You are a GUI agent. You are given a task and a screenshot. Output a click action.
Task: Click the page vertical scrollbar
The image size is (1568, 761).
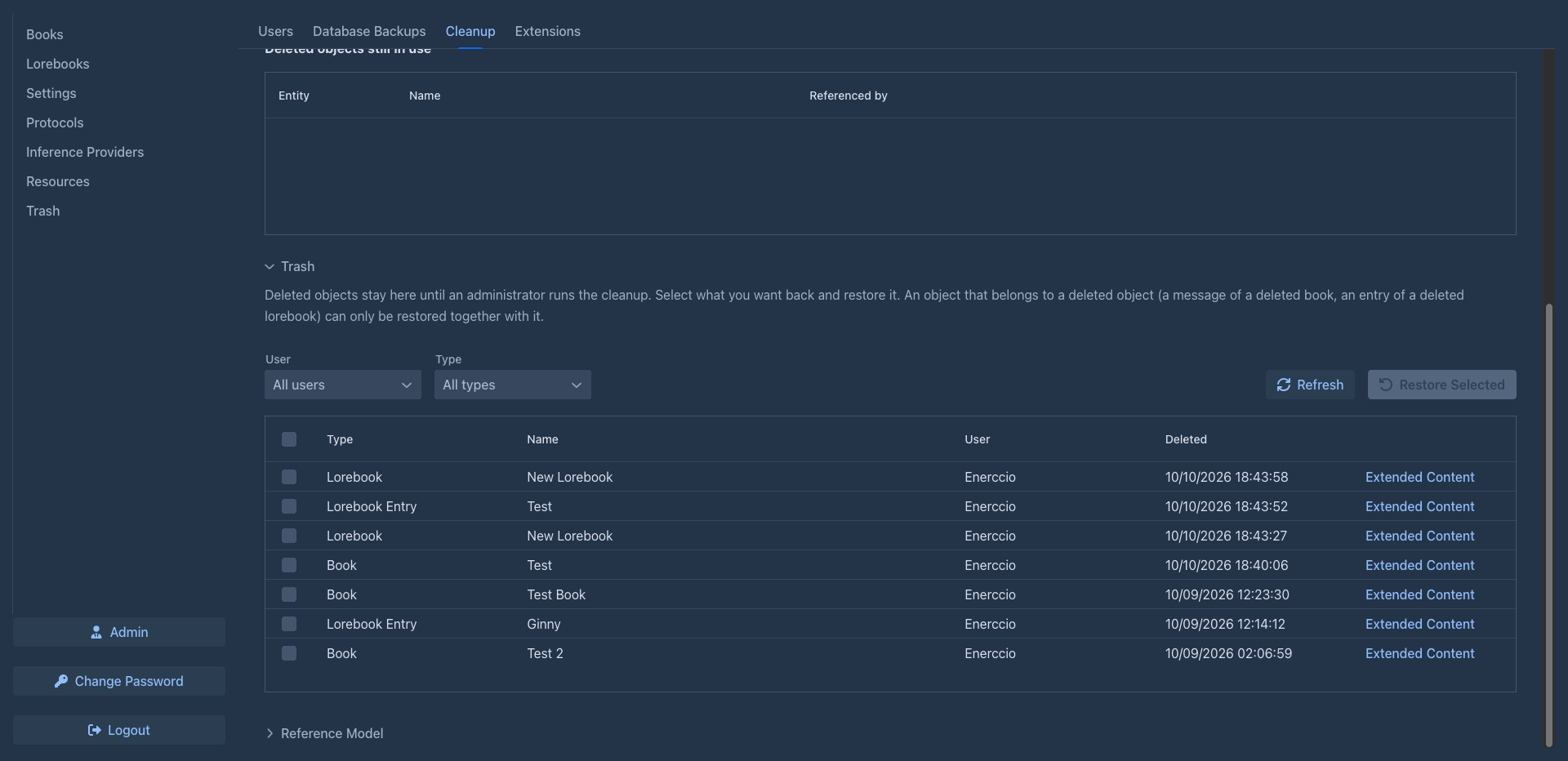(1548, 525)
